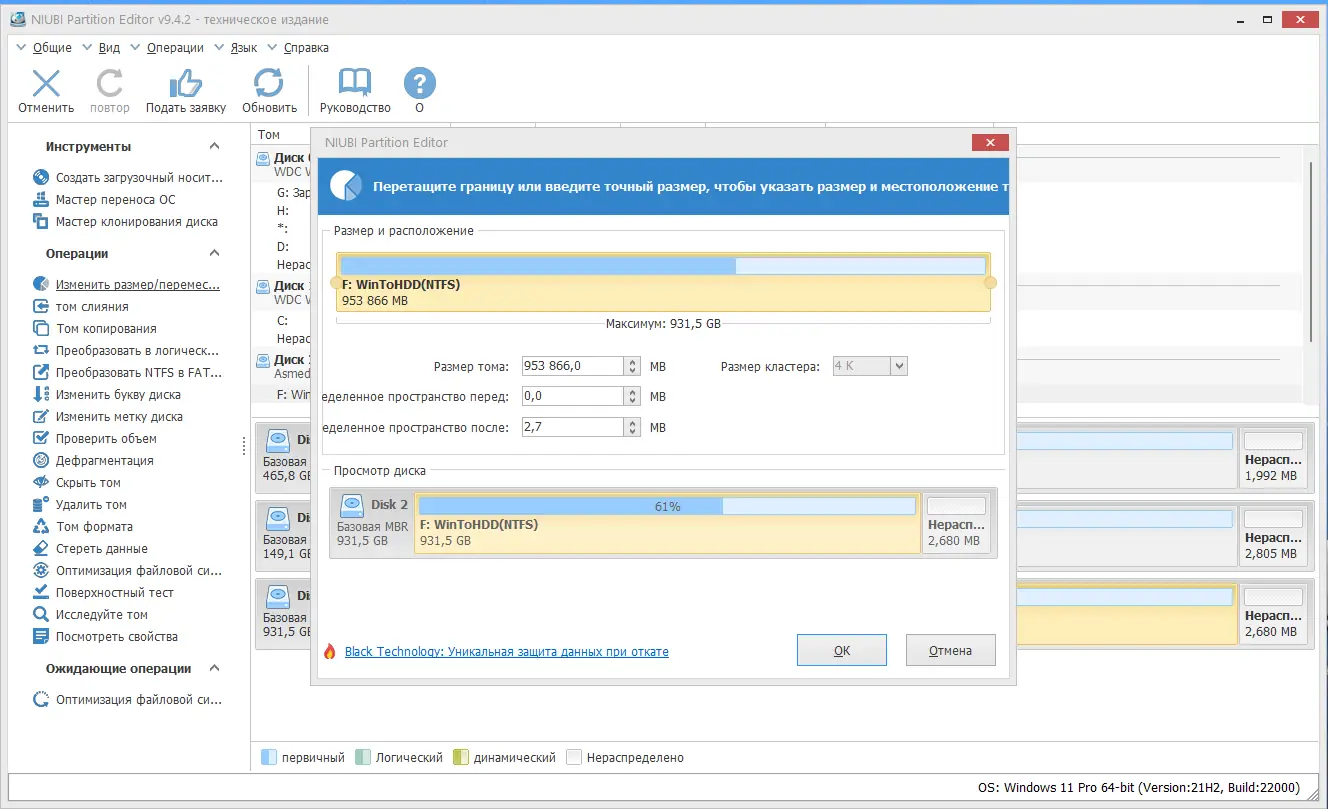The width and height of the screenshot is (1328, 809).
Task: Click the первичный legend color swatch
Action: (x=269, y=758)
